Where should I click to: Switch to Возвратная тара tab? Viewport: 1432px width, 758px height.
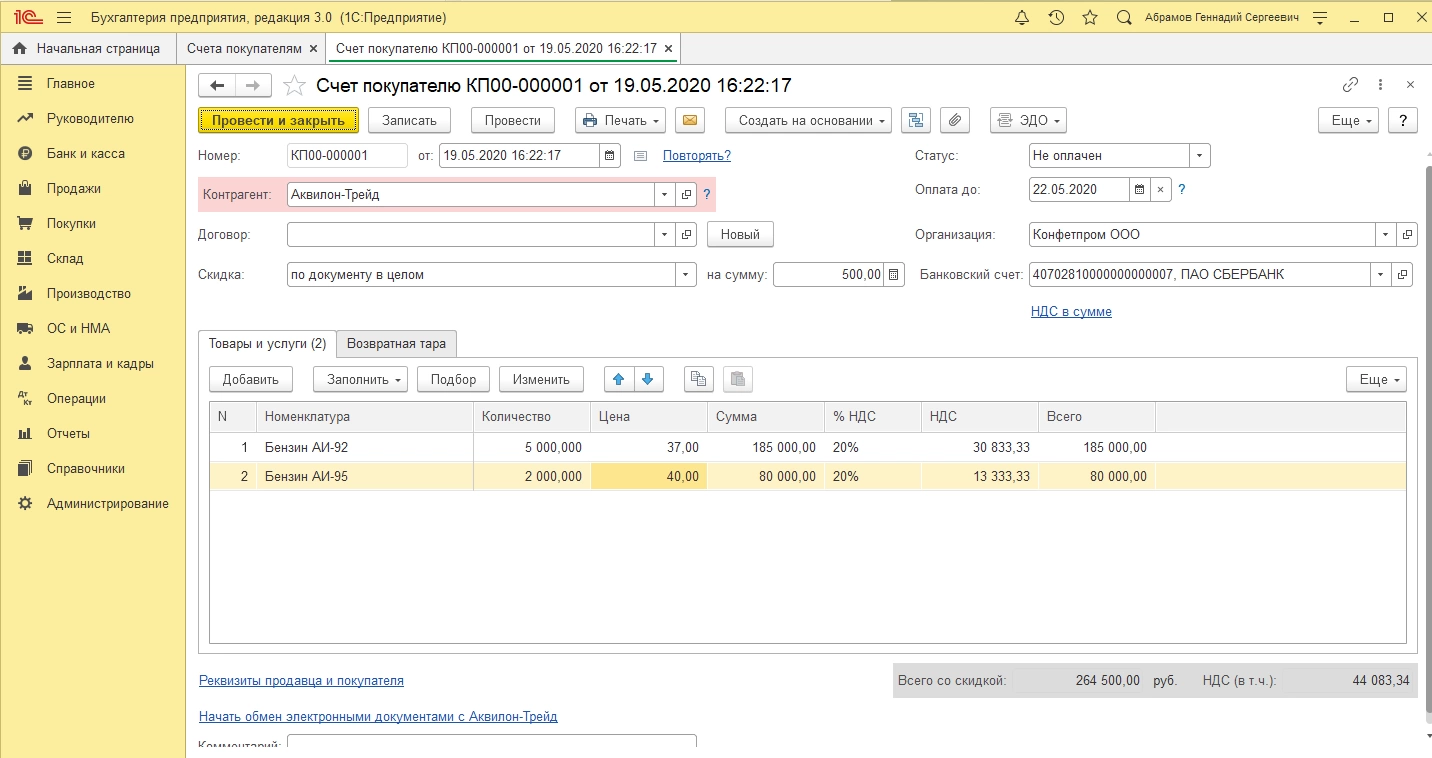pos(396,343)
